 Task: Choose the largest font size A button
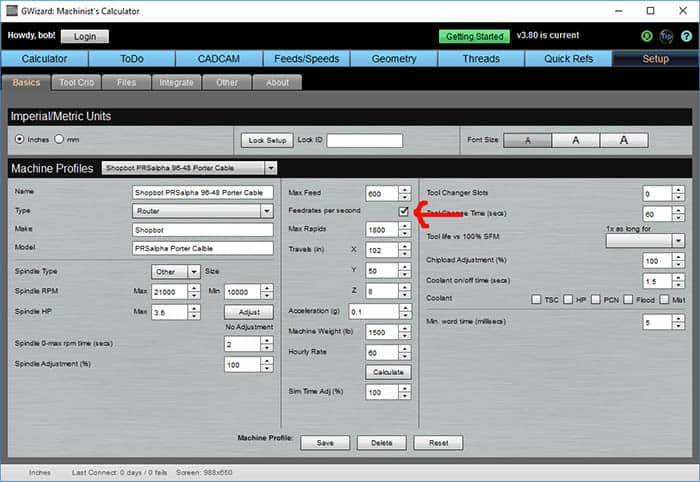[x=624, y=140]
